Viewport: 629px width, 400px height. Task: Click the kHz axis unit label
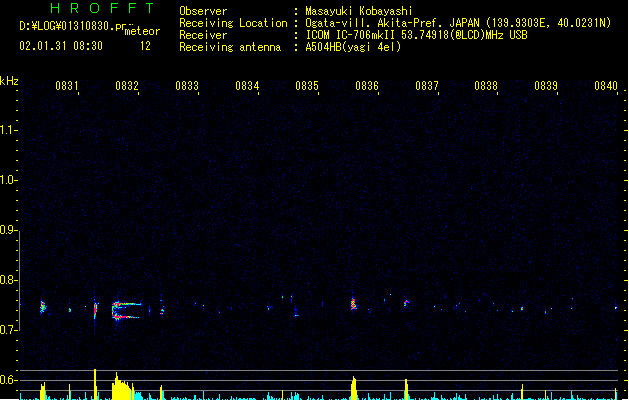point(9,81)
